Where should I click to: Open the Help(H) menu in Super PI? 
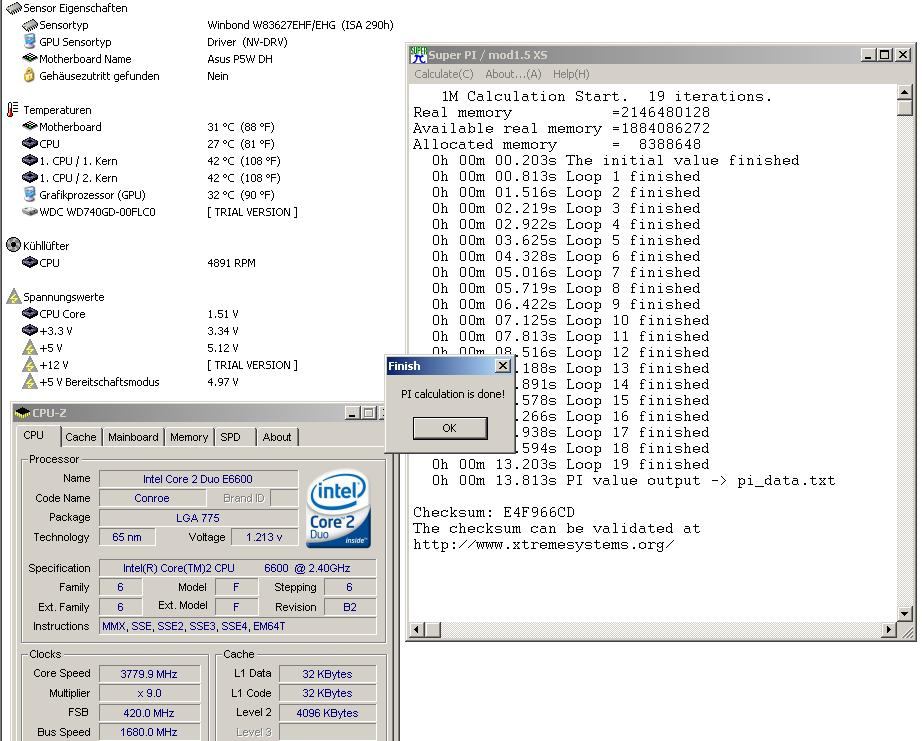tap(571, 74)
